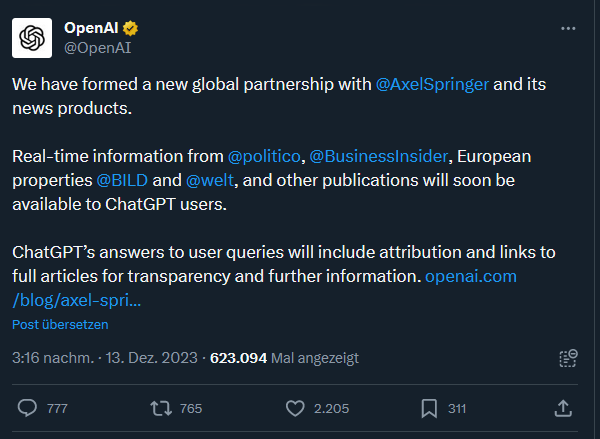Open the post timestamp link
The image size is (600, 439).
click(103, 357)
